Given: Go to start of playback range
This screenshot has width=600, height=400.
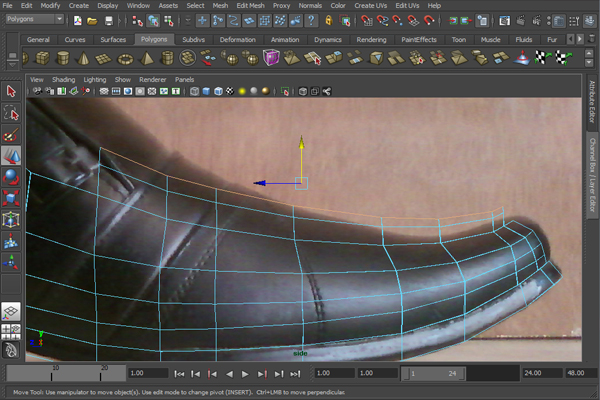Looking at the screenshot, I should tap(179, 374).
